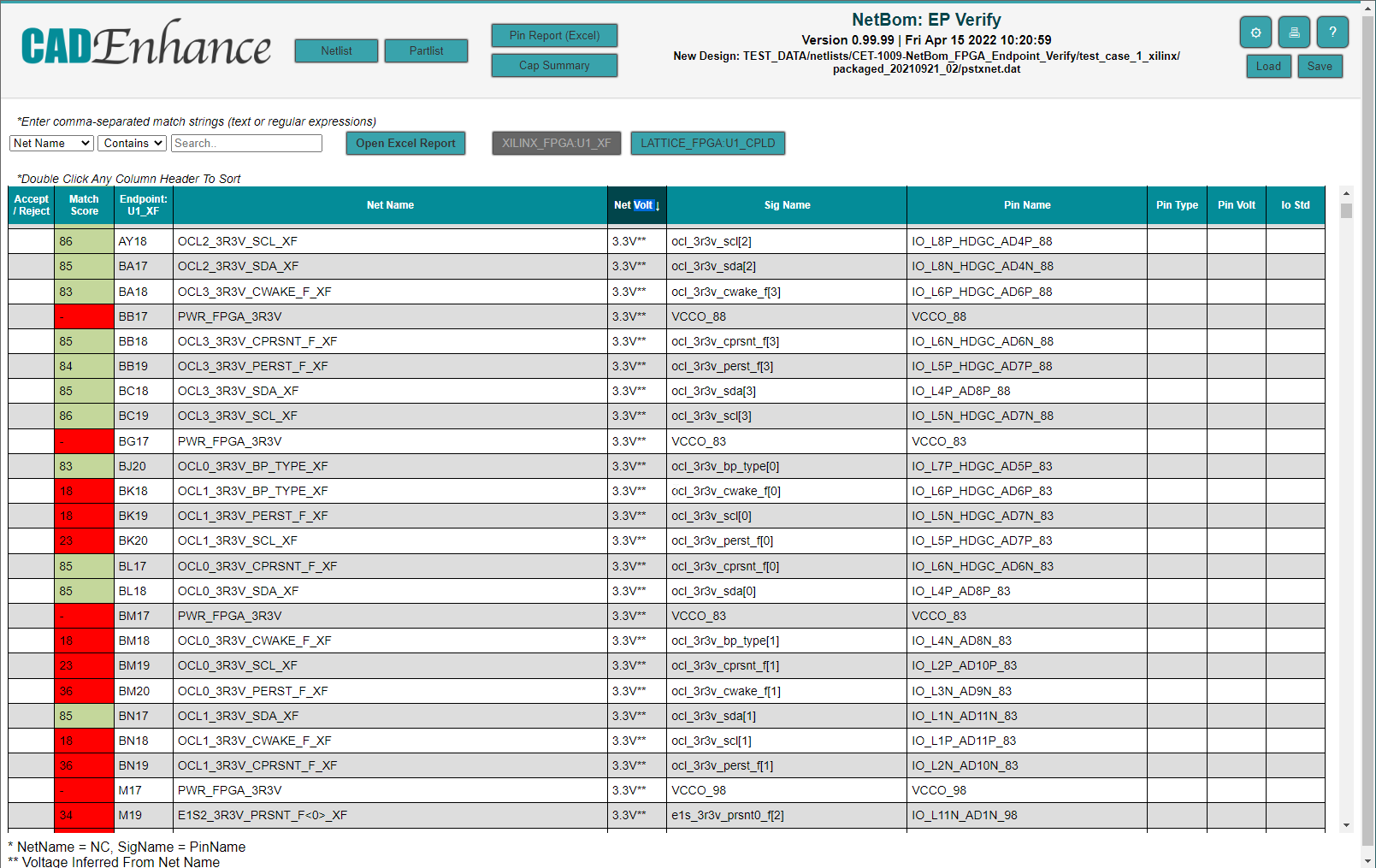Click Accept/Reject cell for BB17 row
The image size is (1376, 868).
tap(32, 316)
